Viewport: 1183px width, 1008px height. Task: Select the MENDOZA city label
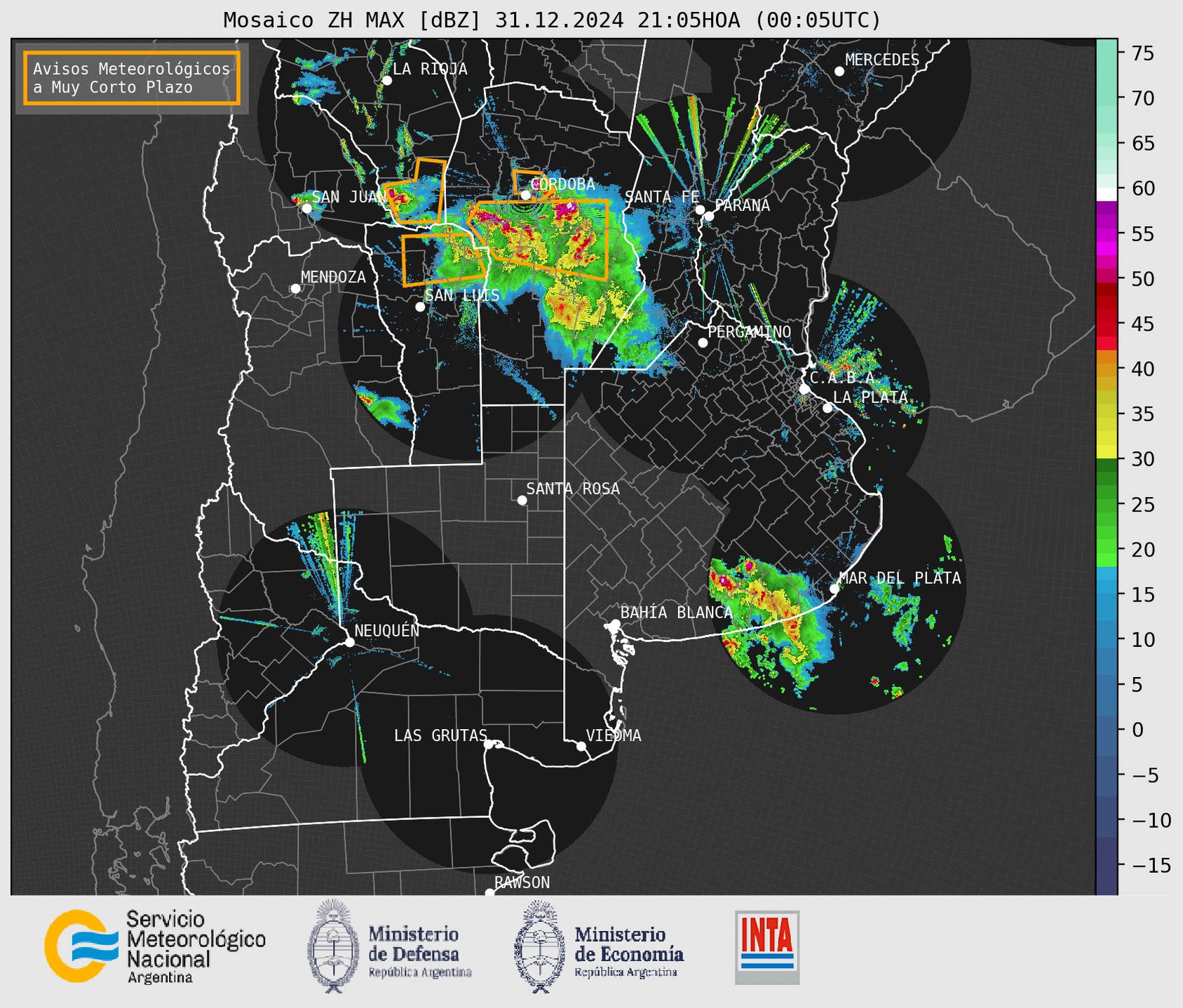(x=333, y=277)
